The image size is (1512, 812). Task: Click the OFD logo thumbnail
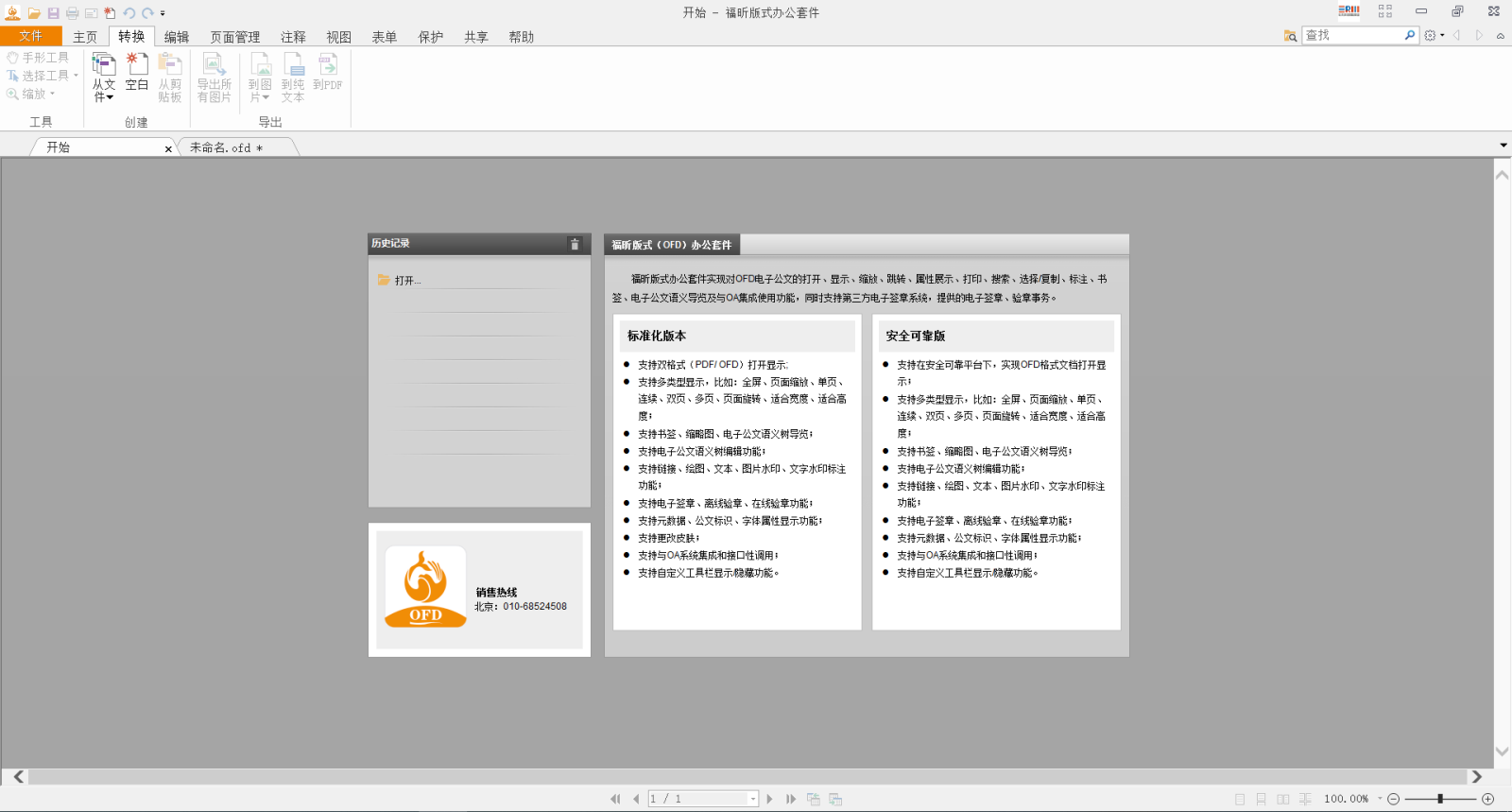pos(425,587)
